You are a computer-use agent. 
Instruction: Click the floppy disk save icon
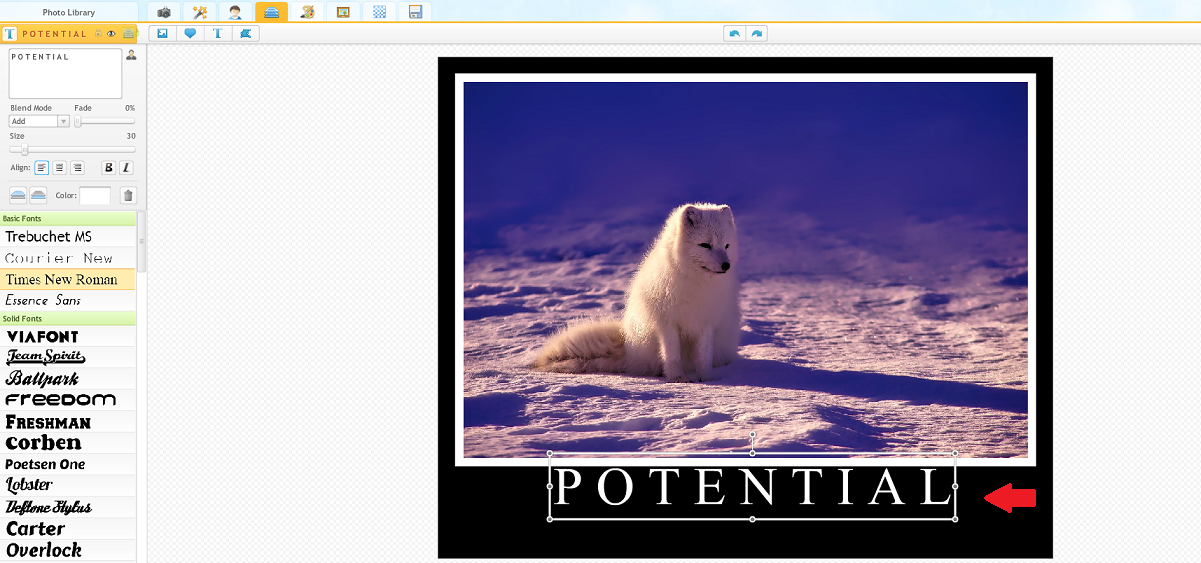(x=415, y=12)
